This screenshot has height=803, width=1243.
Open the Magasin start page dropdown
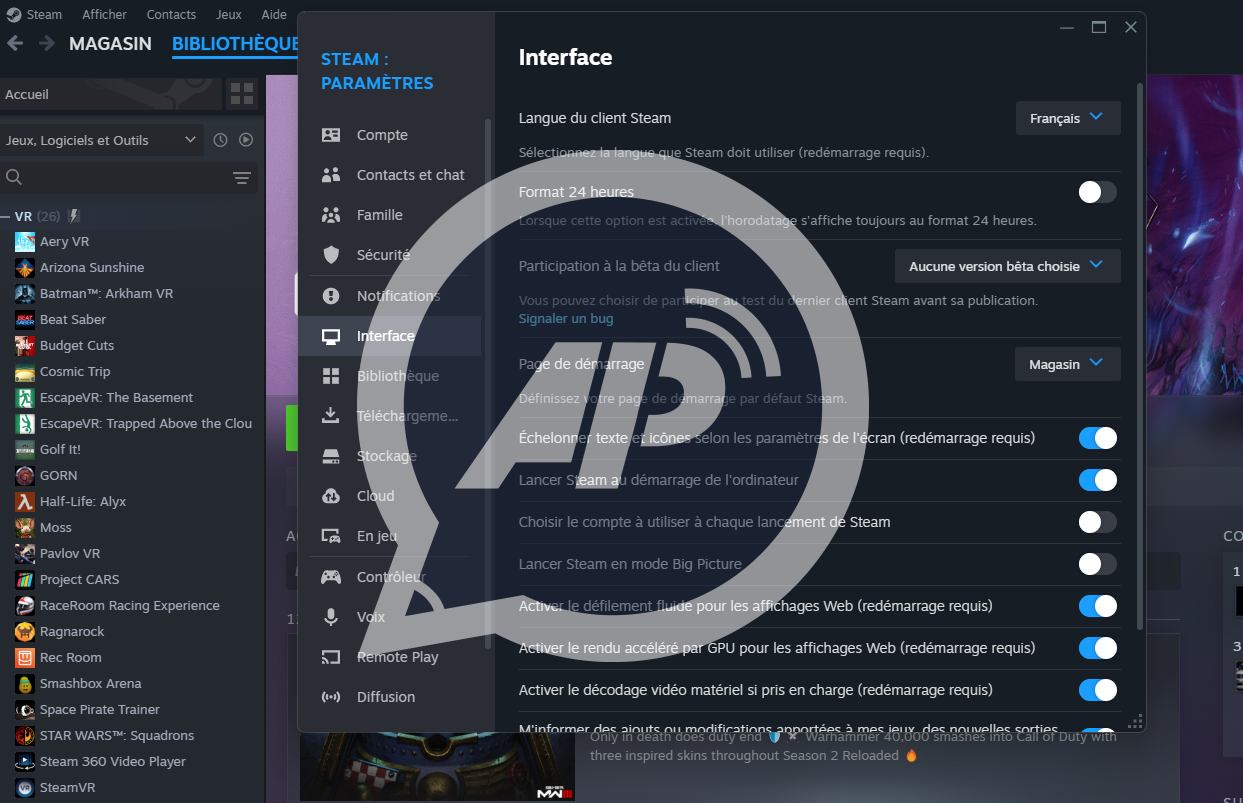(x=1067, y=364)
